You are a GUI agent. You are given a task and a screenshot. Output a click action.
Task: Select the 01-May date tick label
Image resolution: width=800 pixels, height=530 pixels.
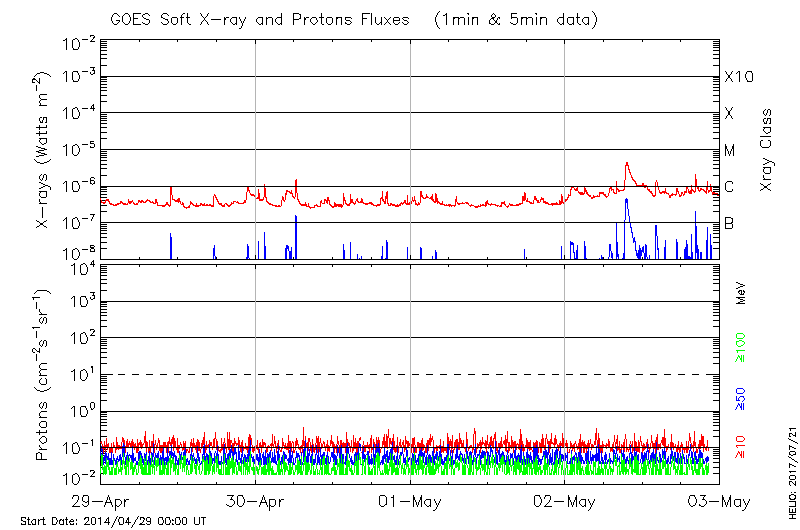410,500
